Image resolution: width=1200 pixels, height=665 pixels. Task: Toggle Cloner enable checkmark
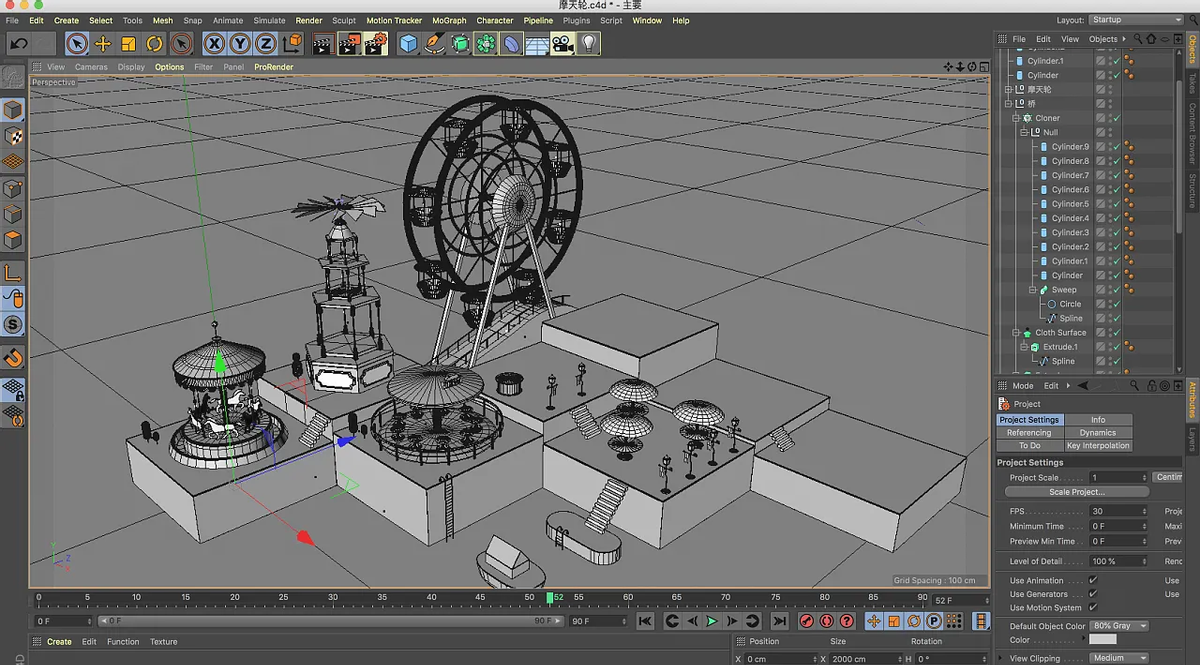coord(1116,118)
